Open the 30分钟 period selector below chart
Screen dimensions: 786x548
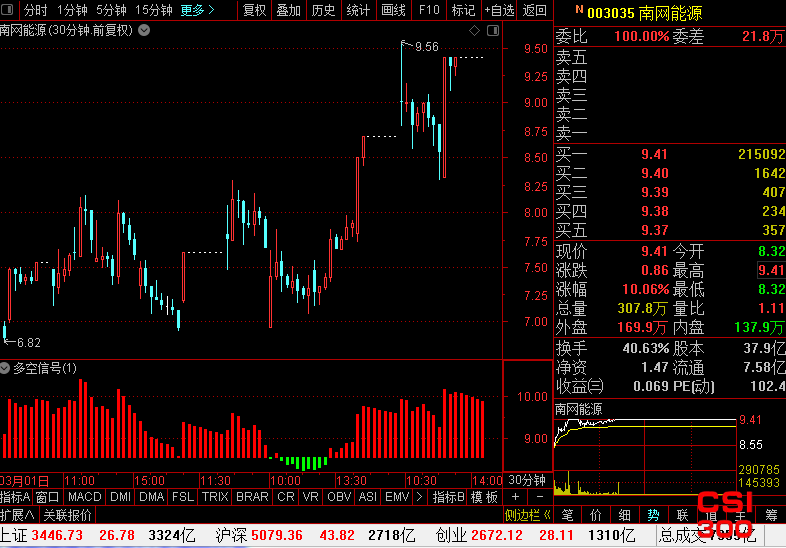(x=527, y=480)
